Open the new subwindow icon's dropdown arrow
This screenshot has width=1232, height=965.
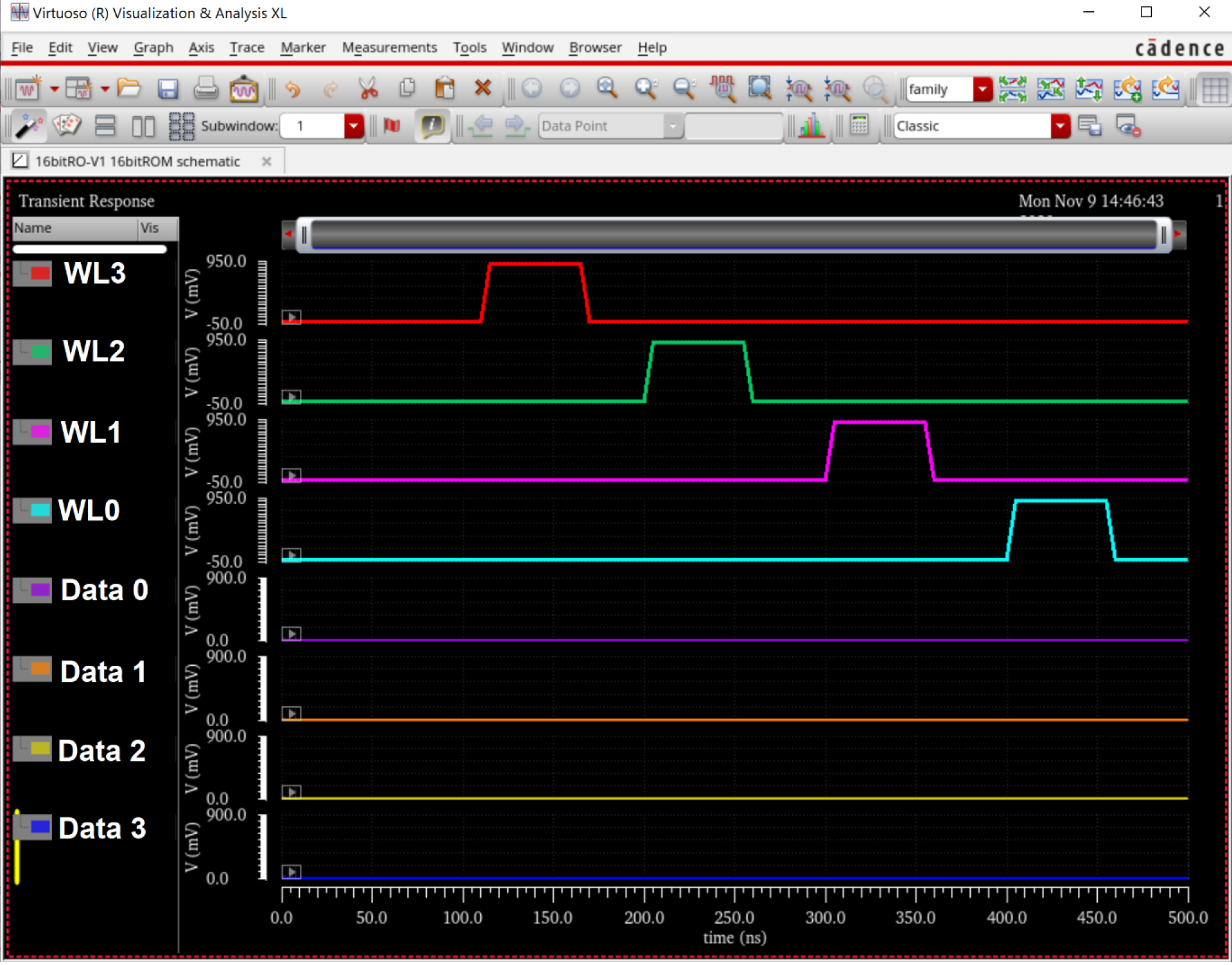105,89
